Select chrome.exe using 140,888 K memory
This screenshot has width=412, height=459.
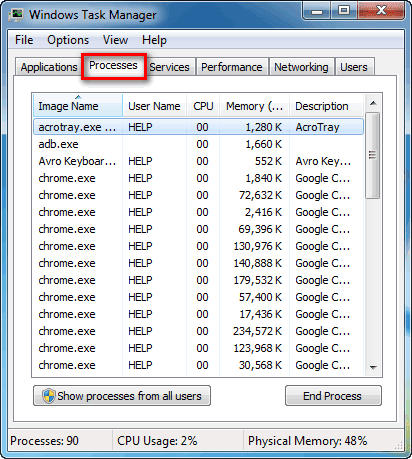[198, 263]
